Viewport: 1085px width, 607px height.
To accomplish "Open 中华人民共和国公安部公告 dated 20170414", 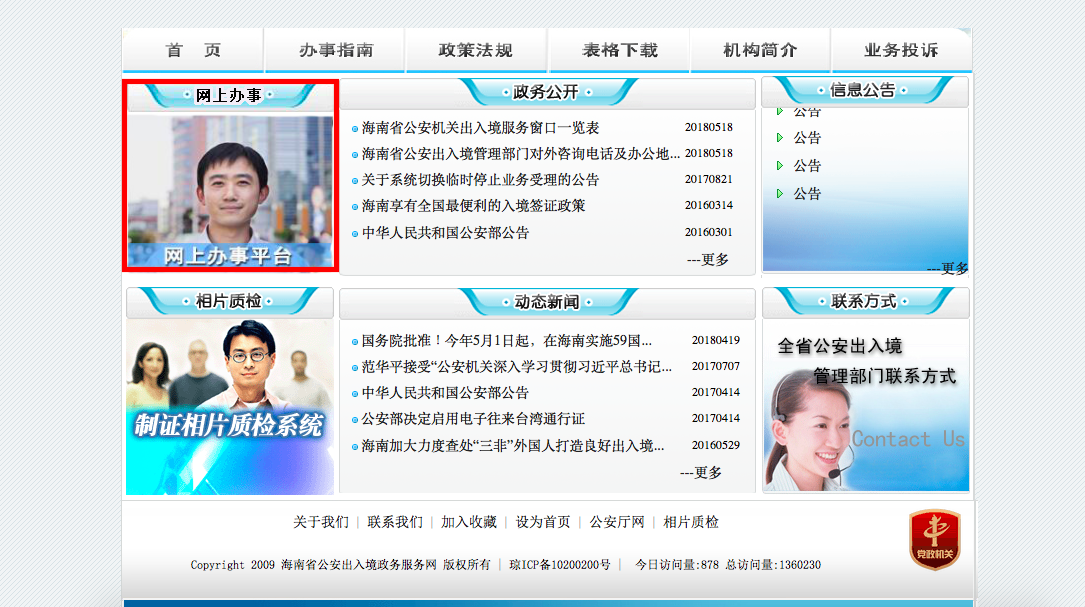I will (x=445, y=392).
